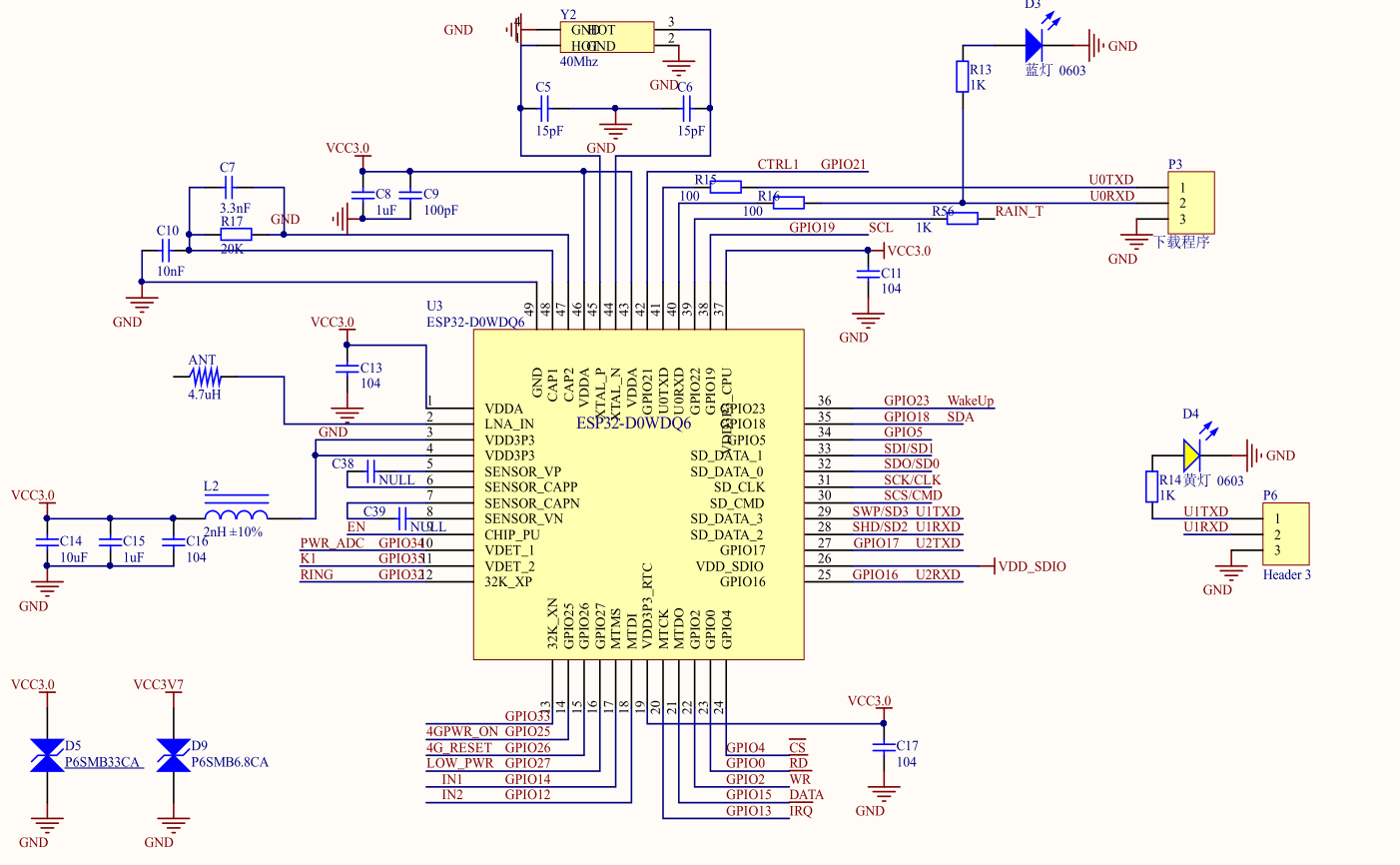Select the ESP32-D0WDQ6 chip body
Viewport: 1400px width, 865px height.
pyautogui.click(x=638, y=494)
